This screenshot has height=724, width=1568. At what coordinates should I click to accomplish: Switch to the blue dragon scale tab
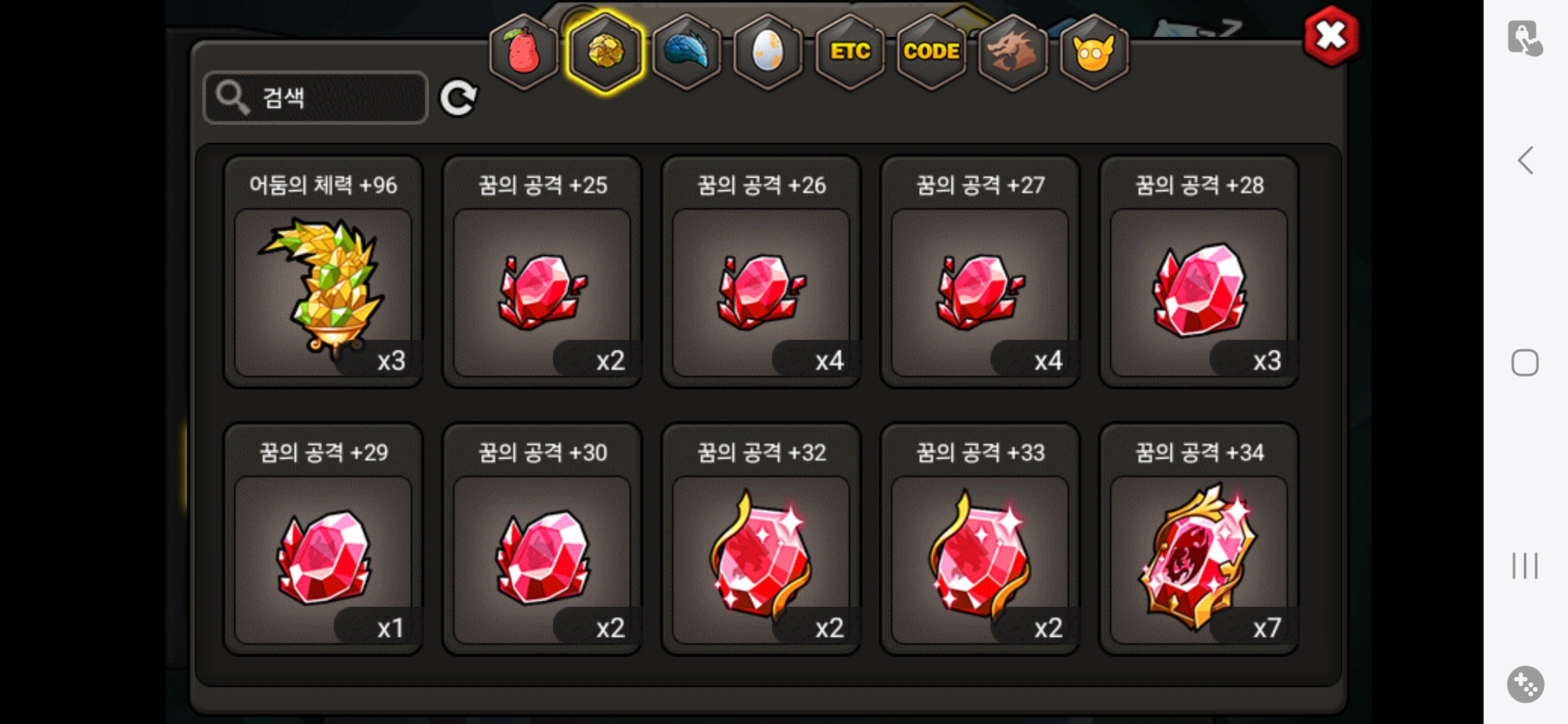coord(687,52)
